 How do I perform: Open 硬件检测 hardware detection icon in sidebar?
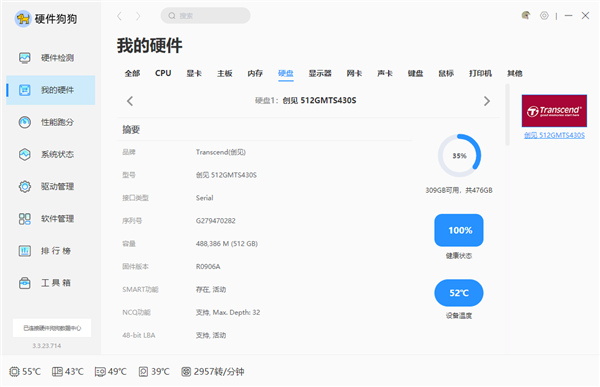coord(25,58)
